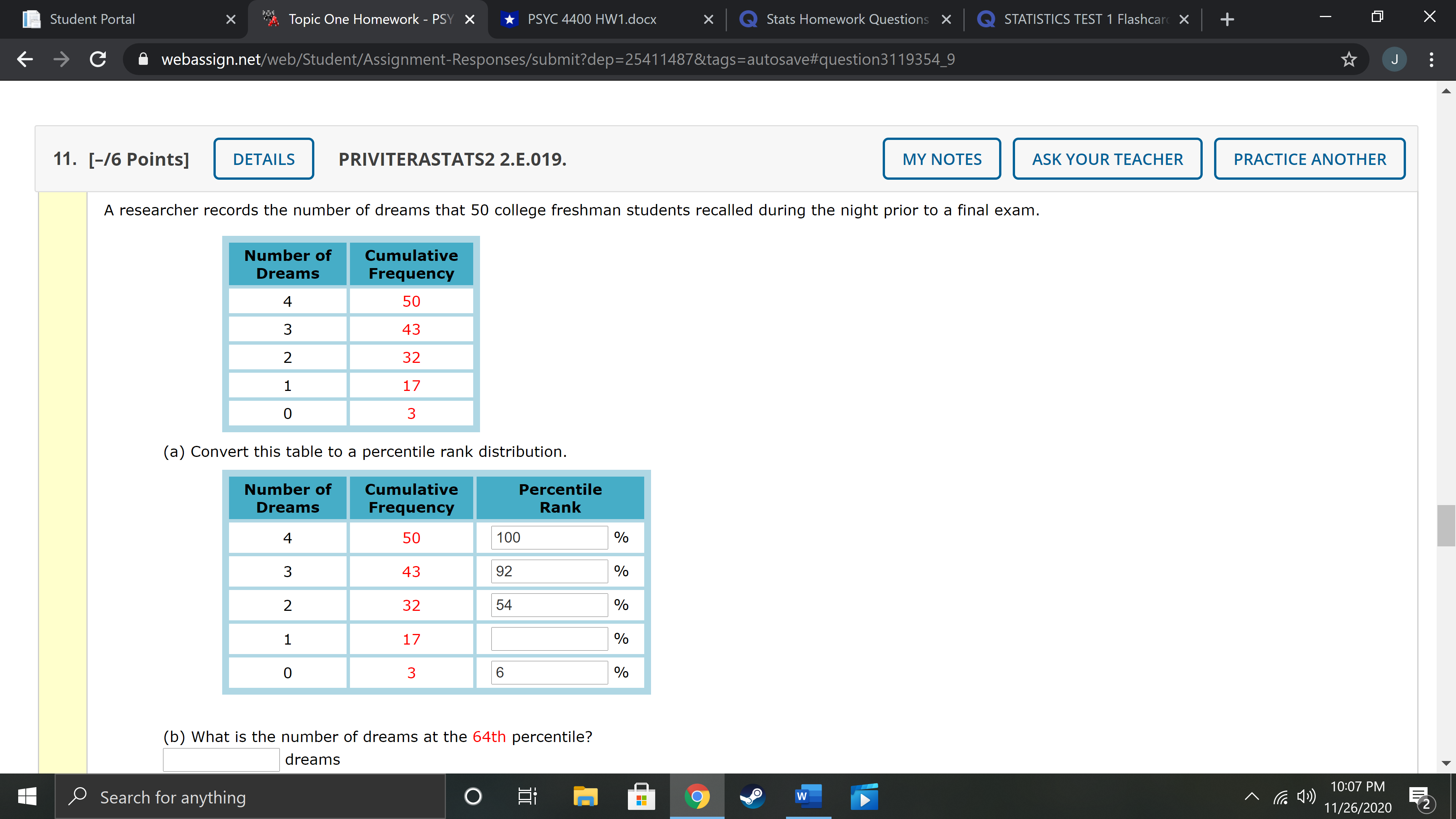Open Steam from the taskbar

[752, 796]
